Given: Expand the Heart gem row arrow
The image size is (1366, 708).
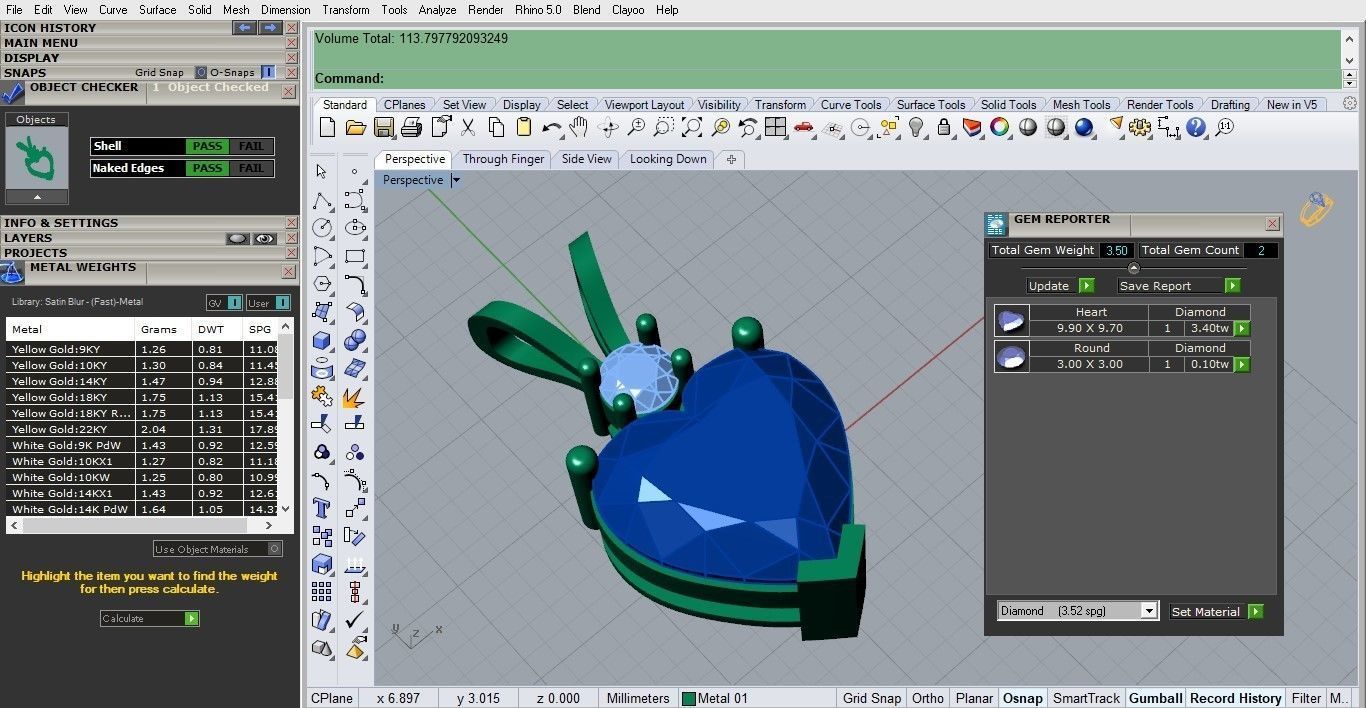Looking at the screenshot, I should (1242, 328).
